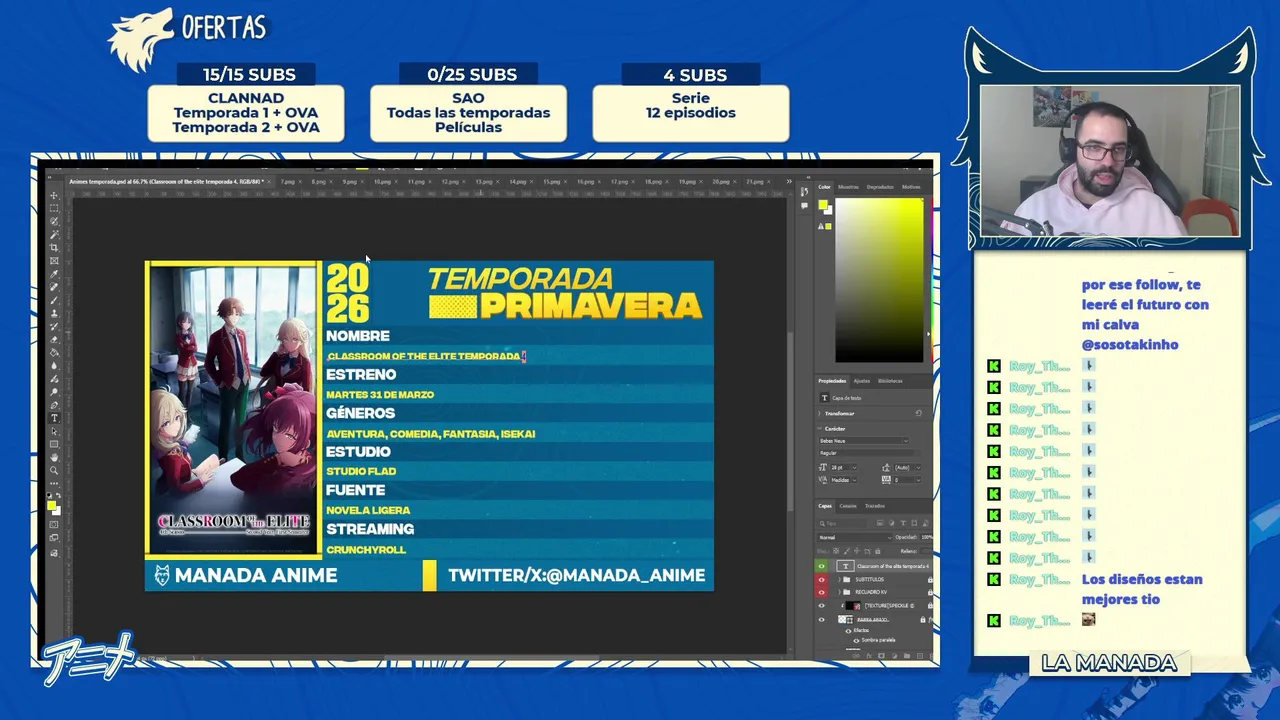The image size is (1280, 720).
Task: Select the Path Selection tool
Action: pyautogui.click(x=54, y=433)
